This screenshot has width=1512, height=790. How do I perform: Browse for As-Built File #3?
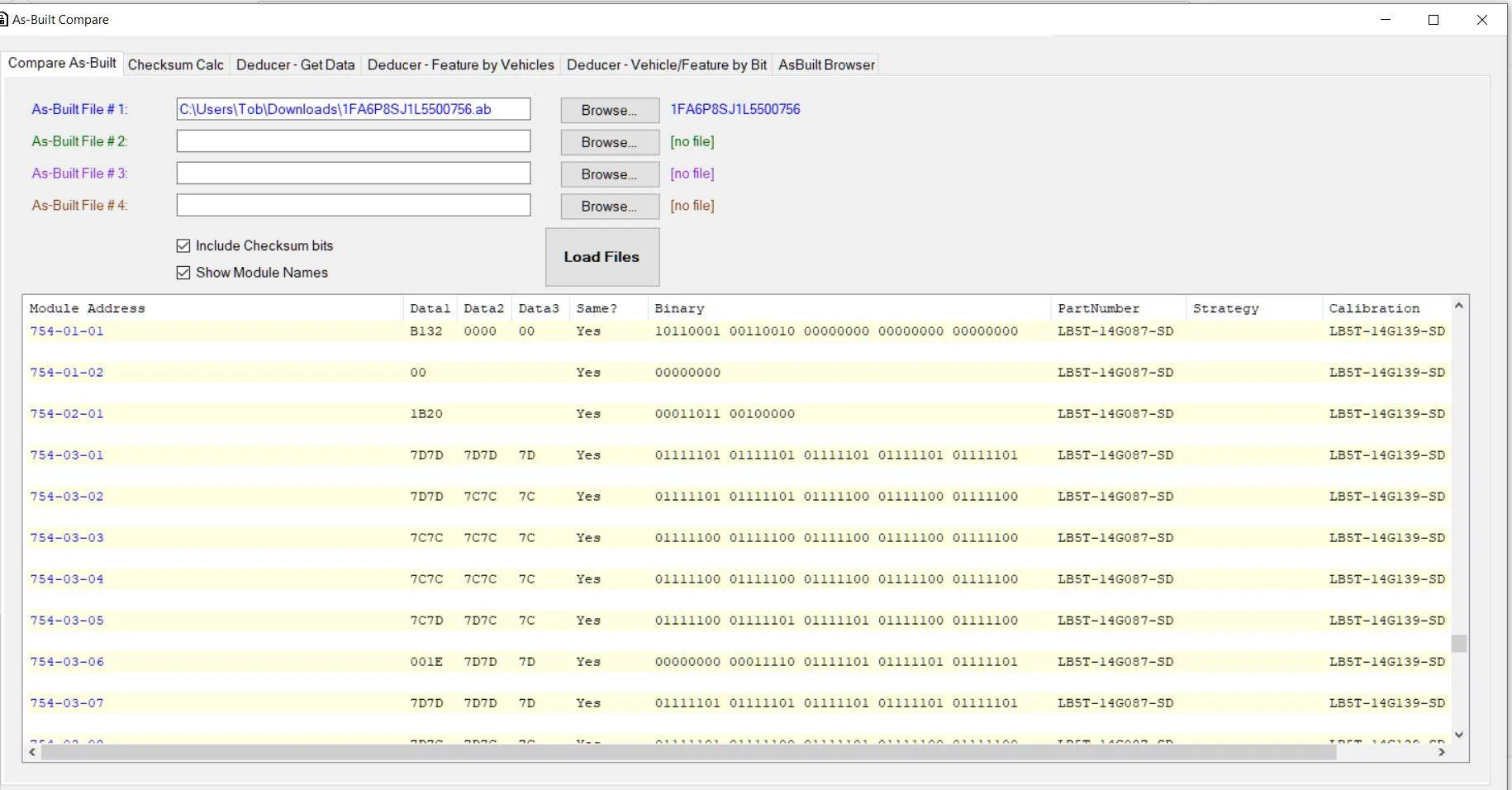click(610, 174)
